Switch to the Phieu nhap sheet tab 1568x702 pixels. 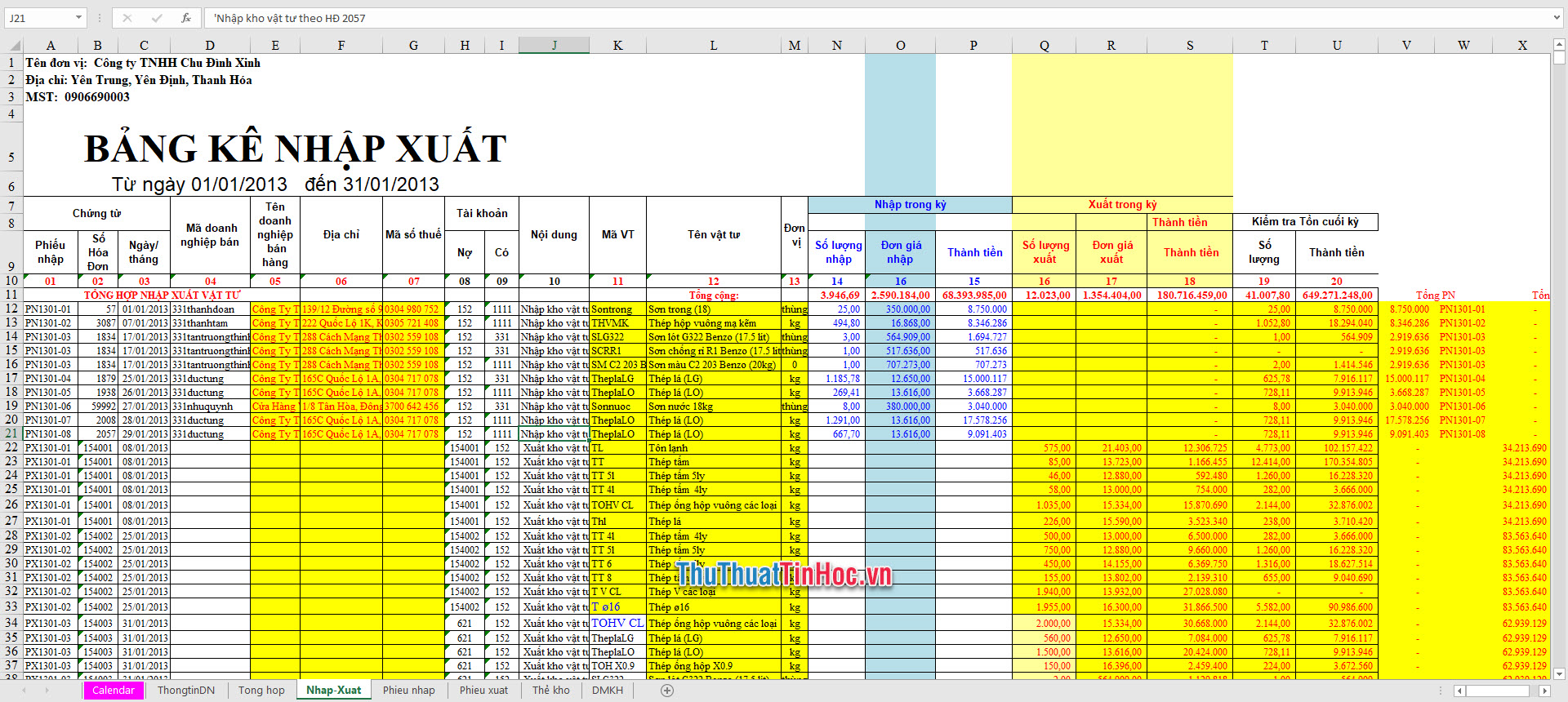pos(409,691)
